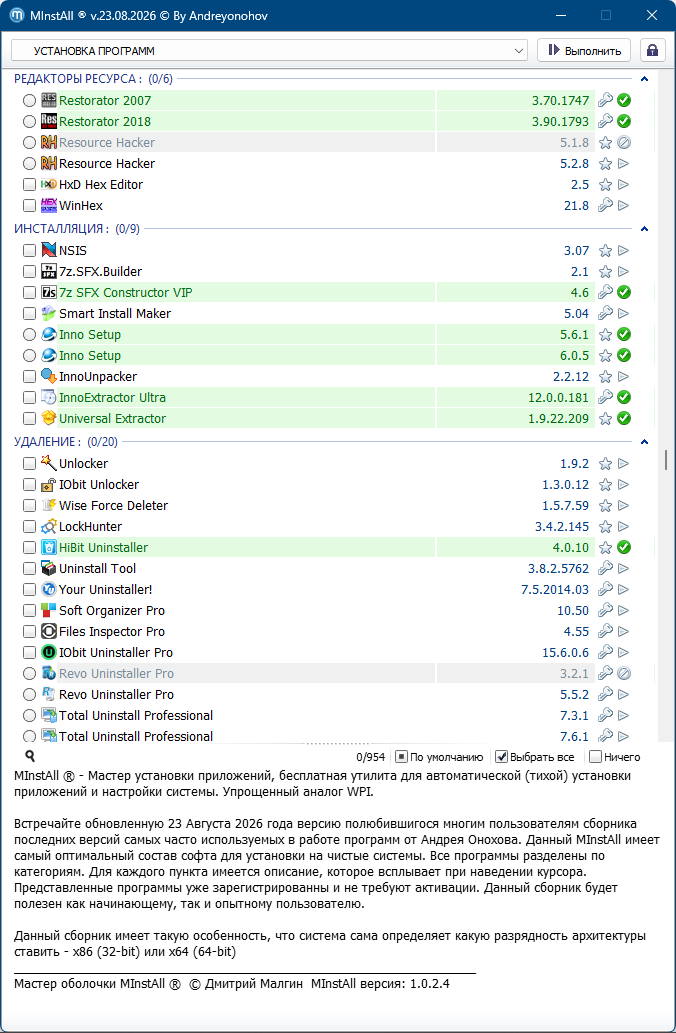This screenshot has height=1033, width=676.
Task: Tick the Ничего checkbox
Action: pos(595,757)
